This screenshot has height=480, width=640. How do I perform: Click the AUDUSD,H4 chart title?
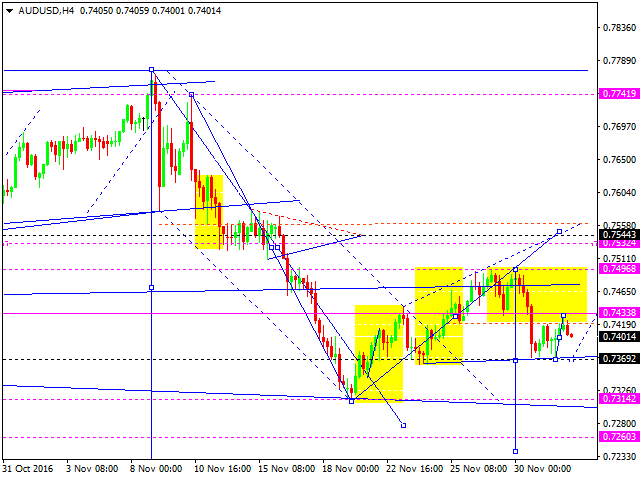pyautogui.click(x=46, y=11)
